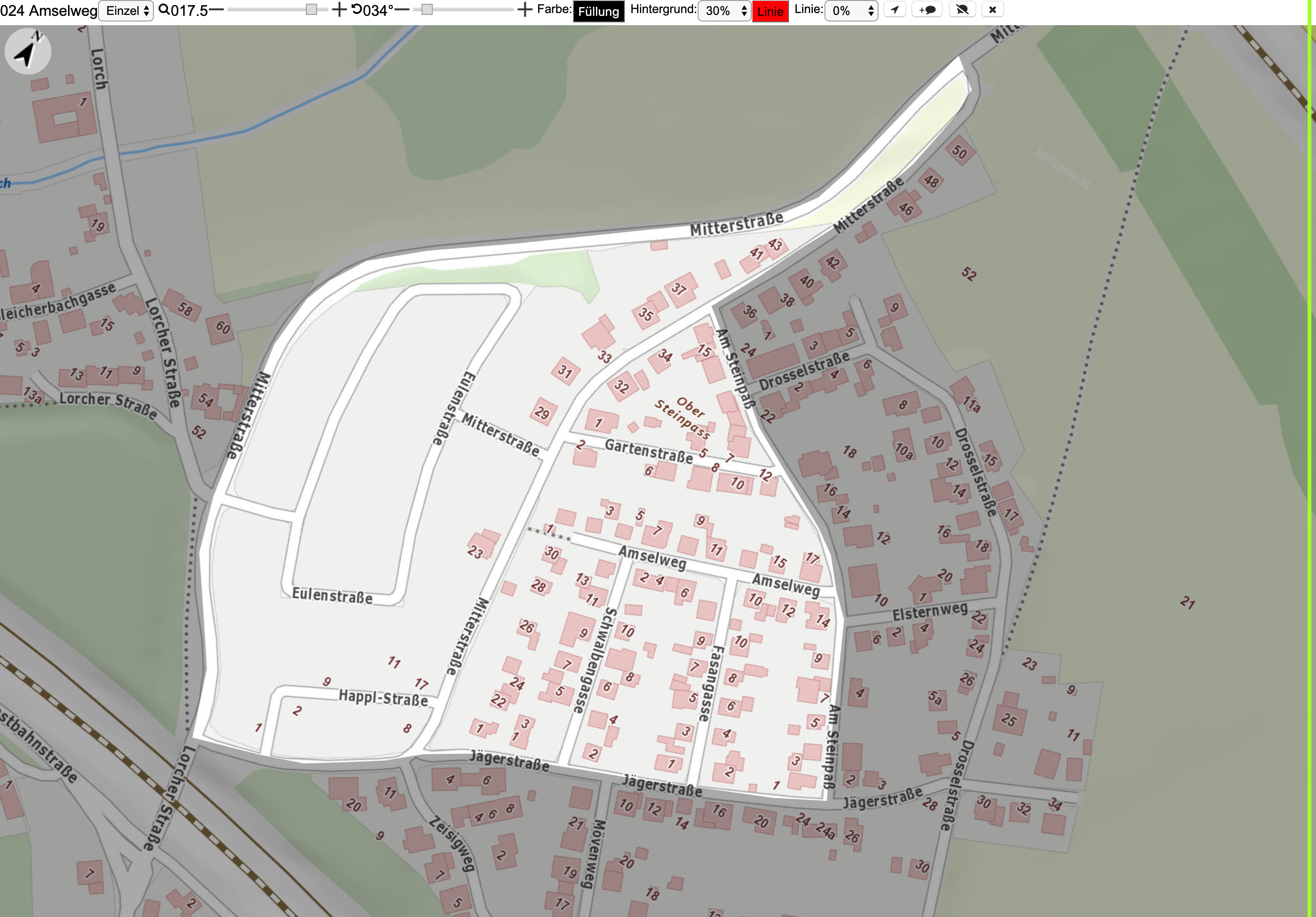Image resolution: width=1316 pixels, height=917 pixels.
Task: Click the zoom magnifier icon
Action: click(164, 10)
